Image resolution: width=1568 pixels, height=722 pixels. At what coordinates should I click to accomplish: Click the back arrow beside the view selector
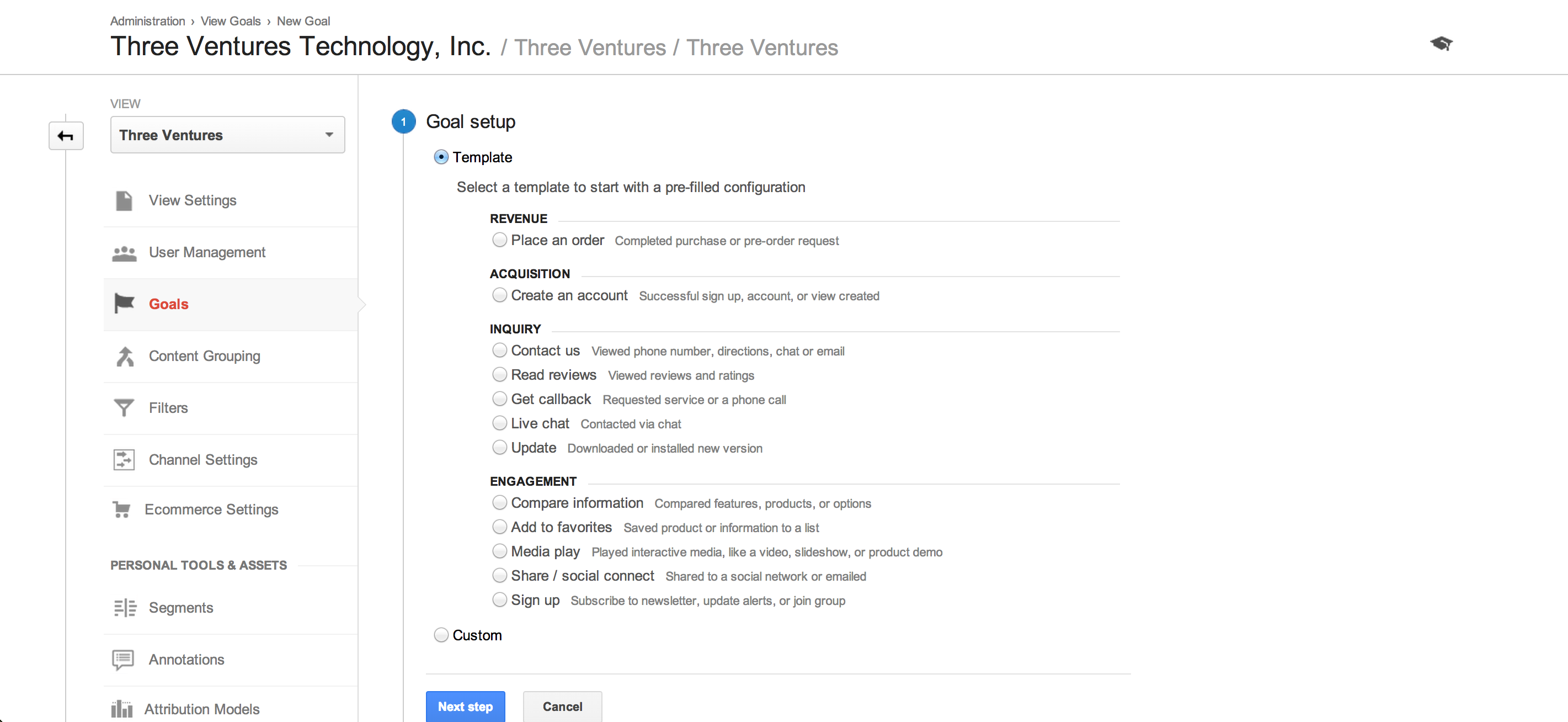pyautogui.click(x=65, y=135)
